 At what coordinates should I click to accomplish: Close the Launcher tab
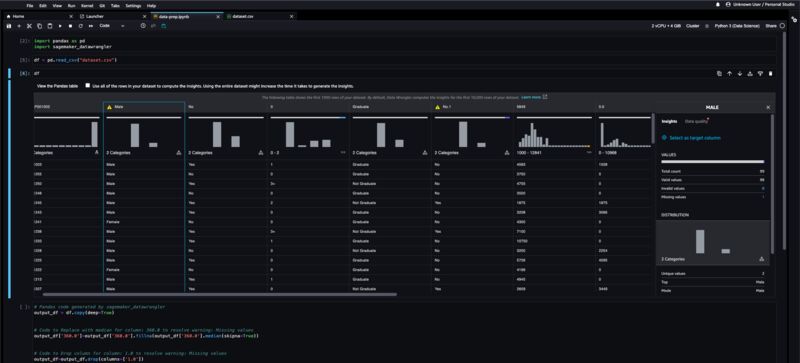(144, 16)
